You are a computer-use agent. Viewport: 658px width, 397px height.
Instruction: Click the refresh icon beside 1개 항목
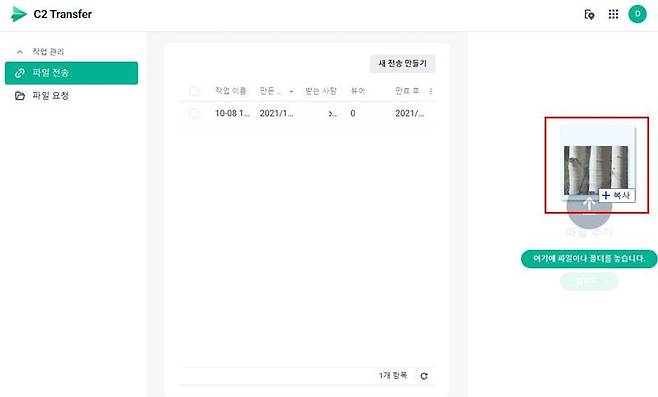tap(424, 376)
